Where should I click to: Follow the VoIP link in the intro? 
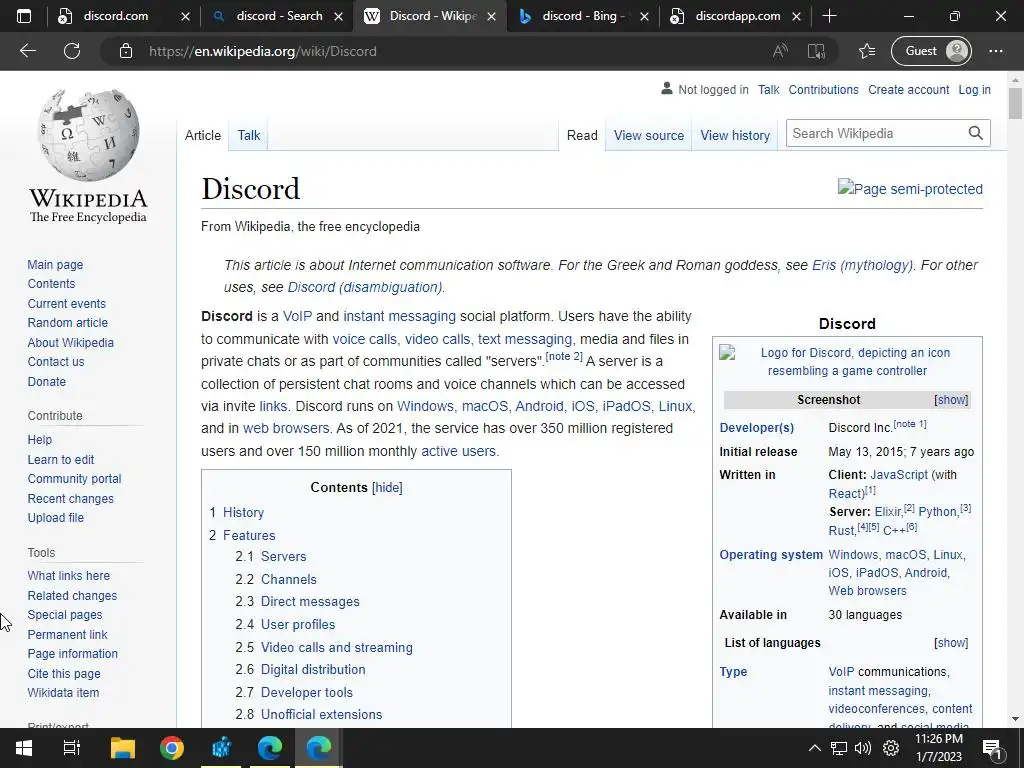click(297, 316)
